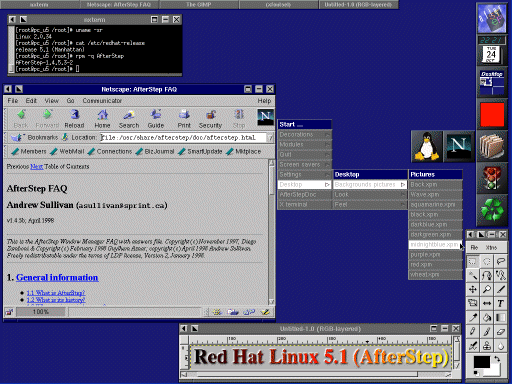
Task: Click the SmartUpdate personal toolbar button
Action: [x=200, y=151]
